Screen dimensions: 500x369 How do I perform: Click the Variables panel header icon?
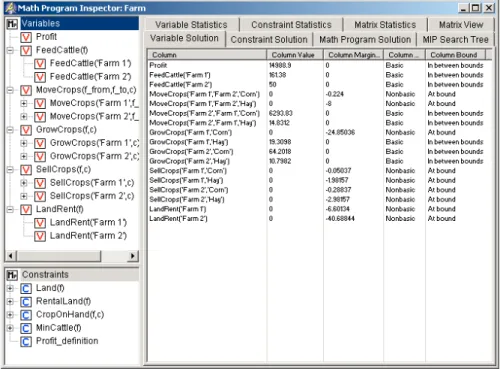click(x=12, y=24)
